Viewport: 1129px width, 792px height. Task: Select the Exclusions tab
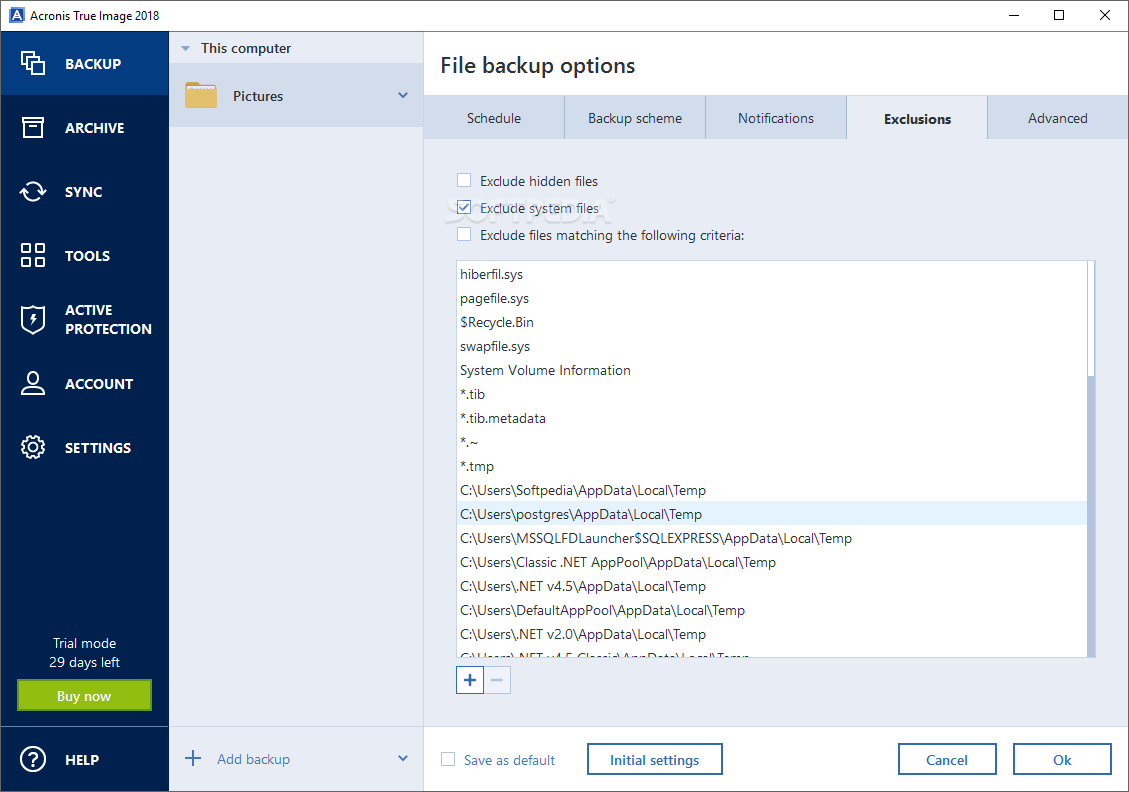pos(917,118)
